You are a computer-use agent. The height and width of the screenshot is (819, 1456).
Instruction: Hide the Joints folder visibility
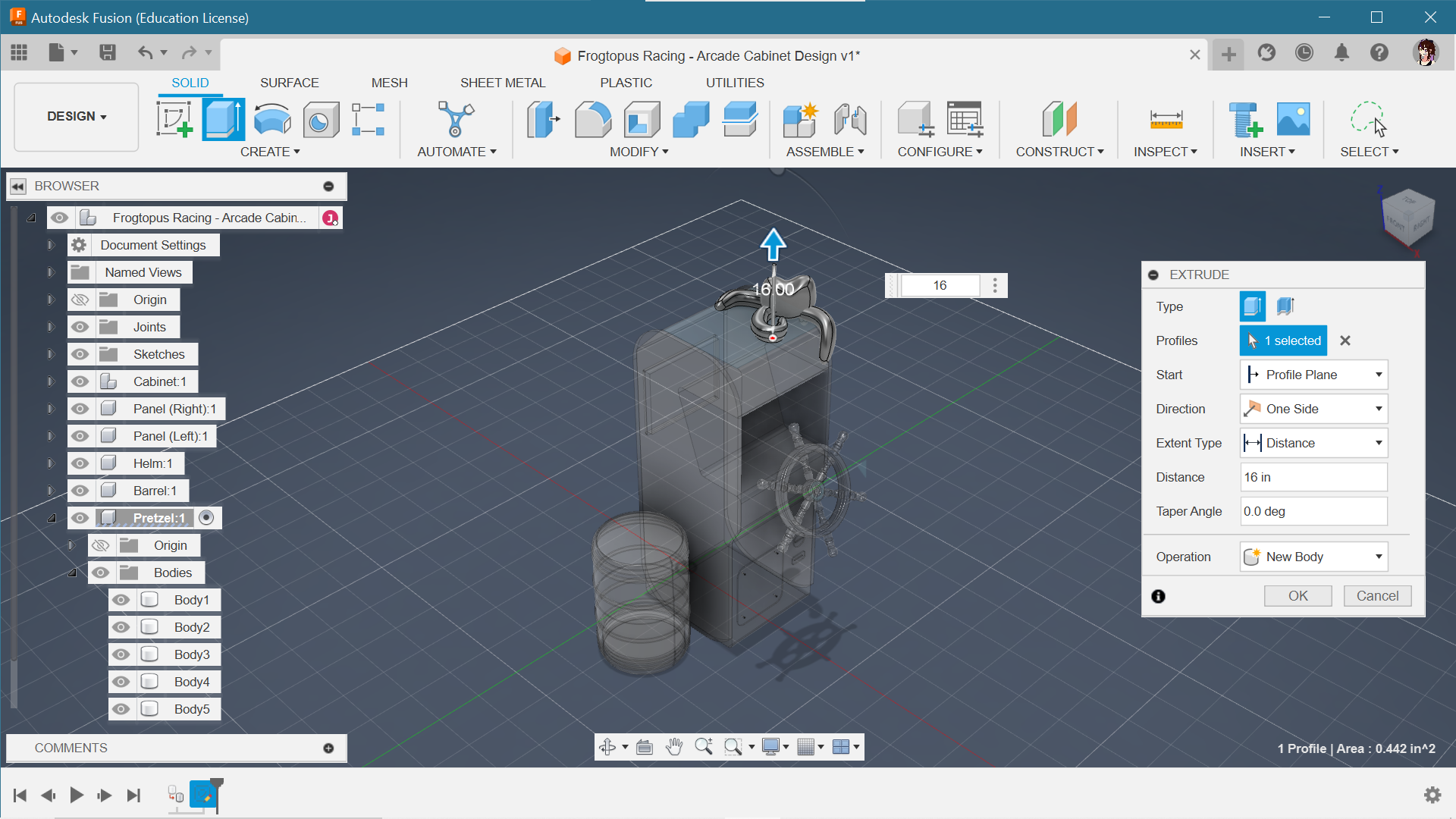click(80, 327)
